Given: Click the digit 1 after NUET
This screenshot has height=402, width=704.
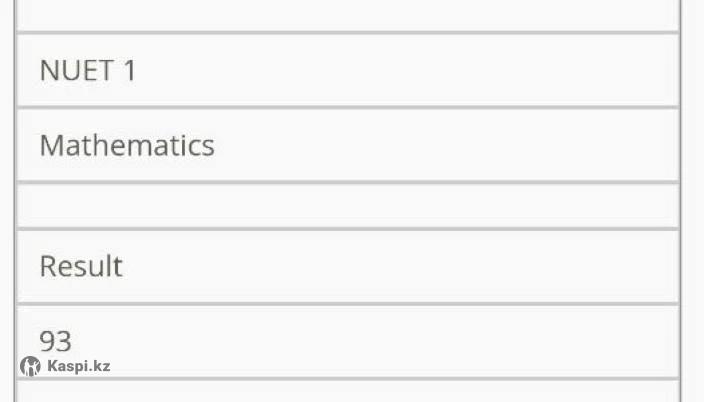Looking at the screenshot, I should coord(129,71).
